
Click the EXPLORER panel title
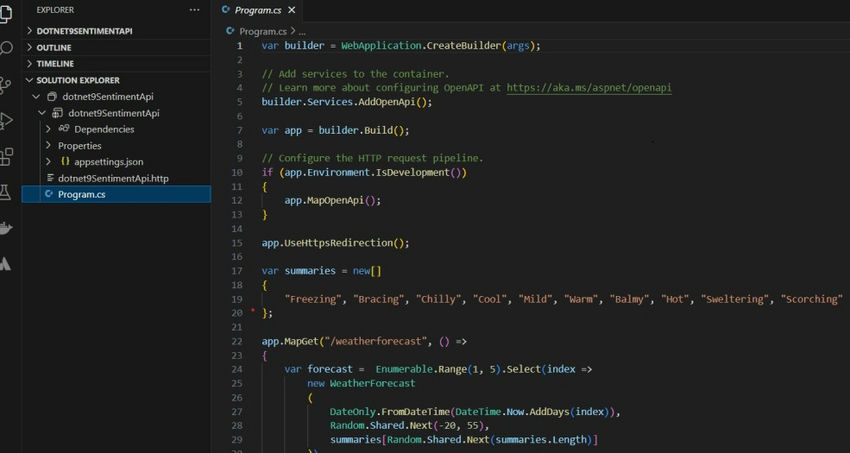[55, 10]
